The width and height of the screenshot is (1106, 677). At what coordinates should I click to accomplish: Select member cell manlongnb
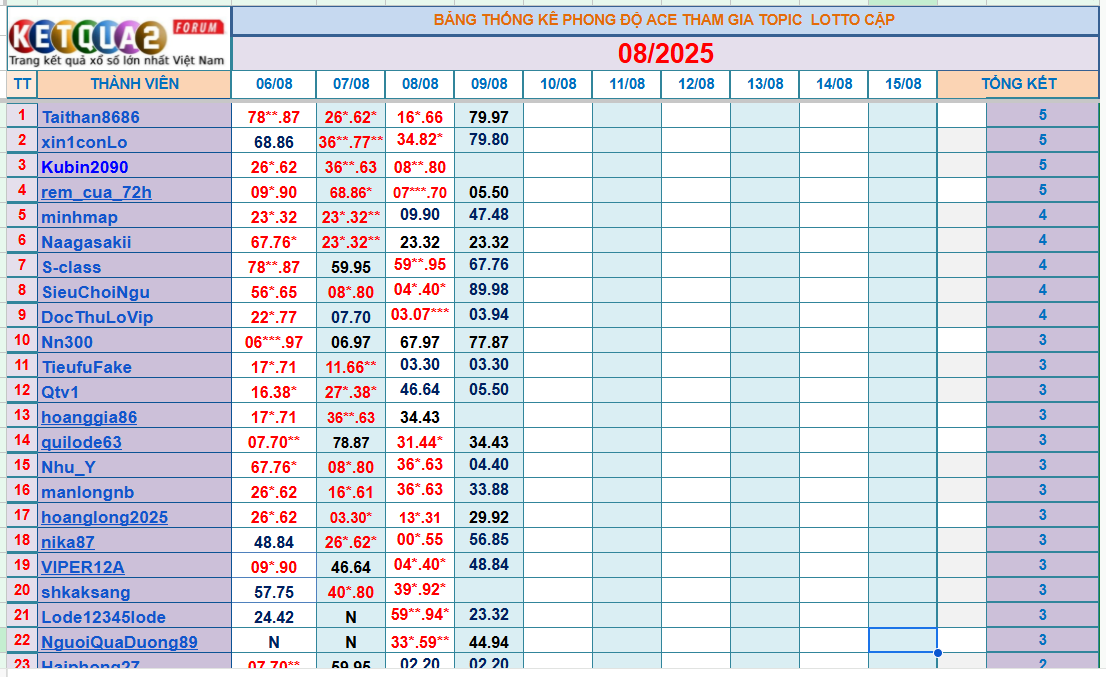pyautogui.click(x=134, y=492)
